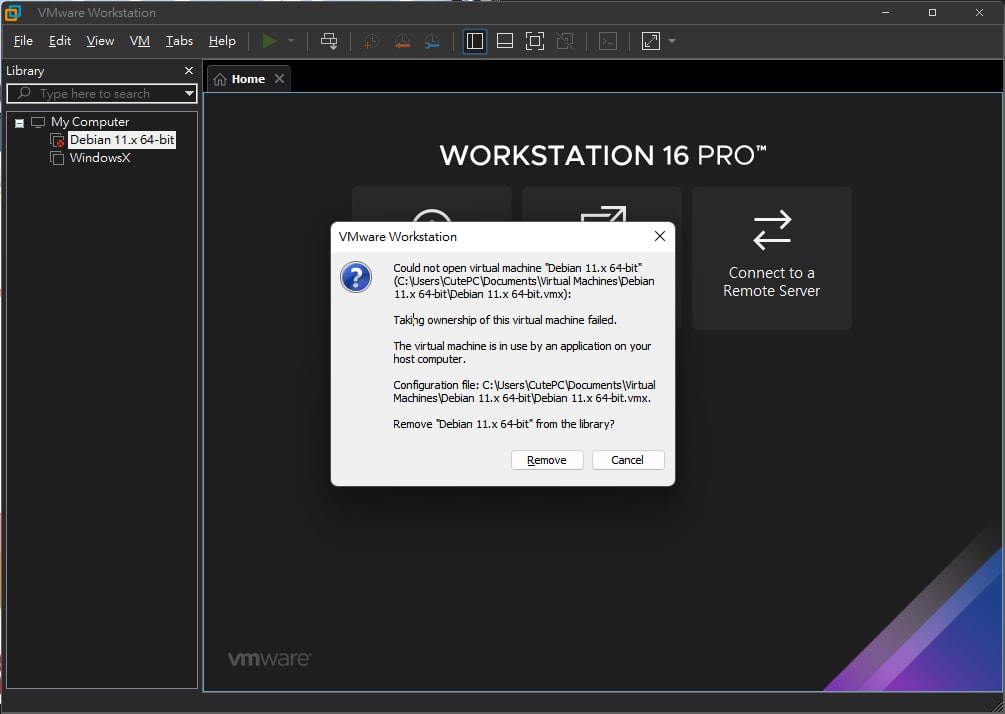The image size is (1005, 714).
Task: Open the power options dropdown arrow
Action: 291,41
